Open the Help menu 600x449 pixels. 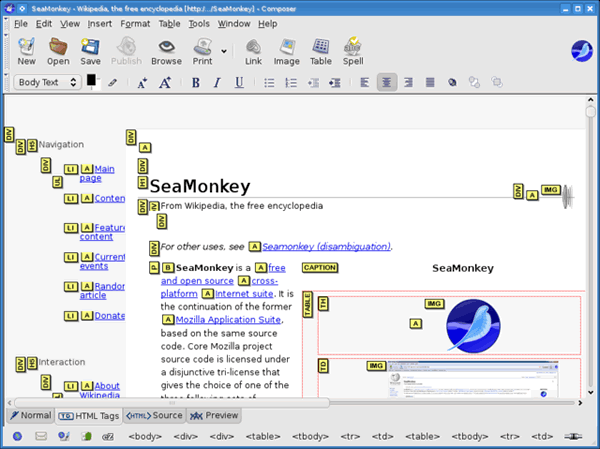point(267,24)
